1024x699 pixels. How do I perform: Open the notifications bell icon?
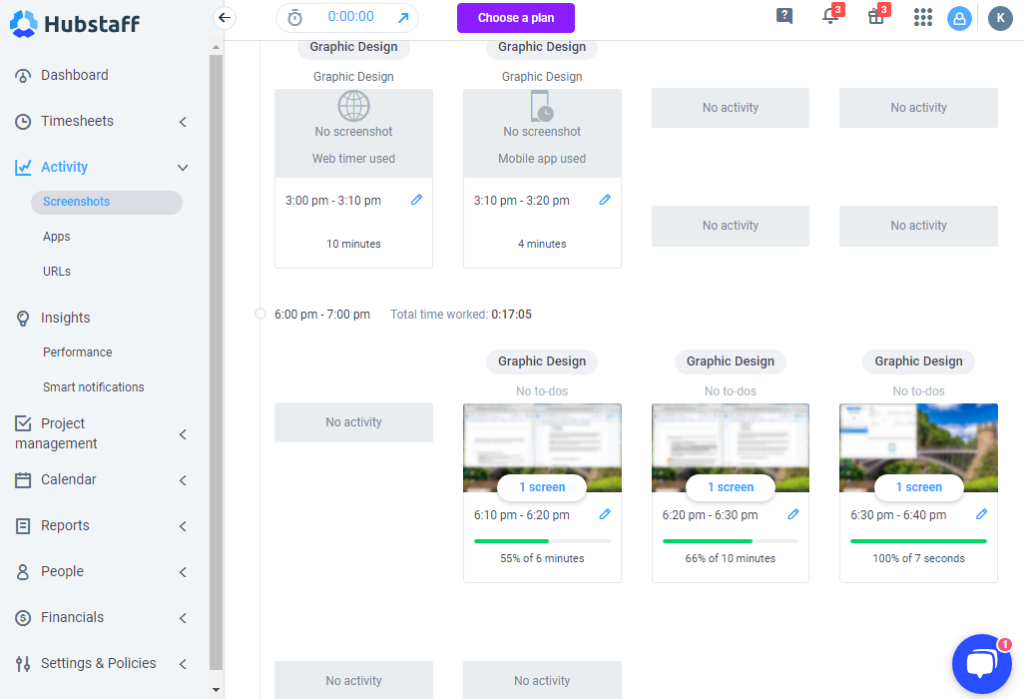(x=830, y=17)
